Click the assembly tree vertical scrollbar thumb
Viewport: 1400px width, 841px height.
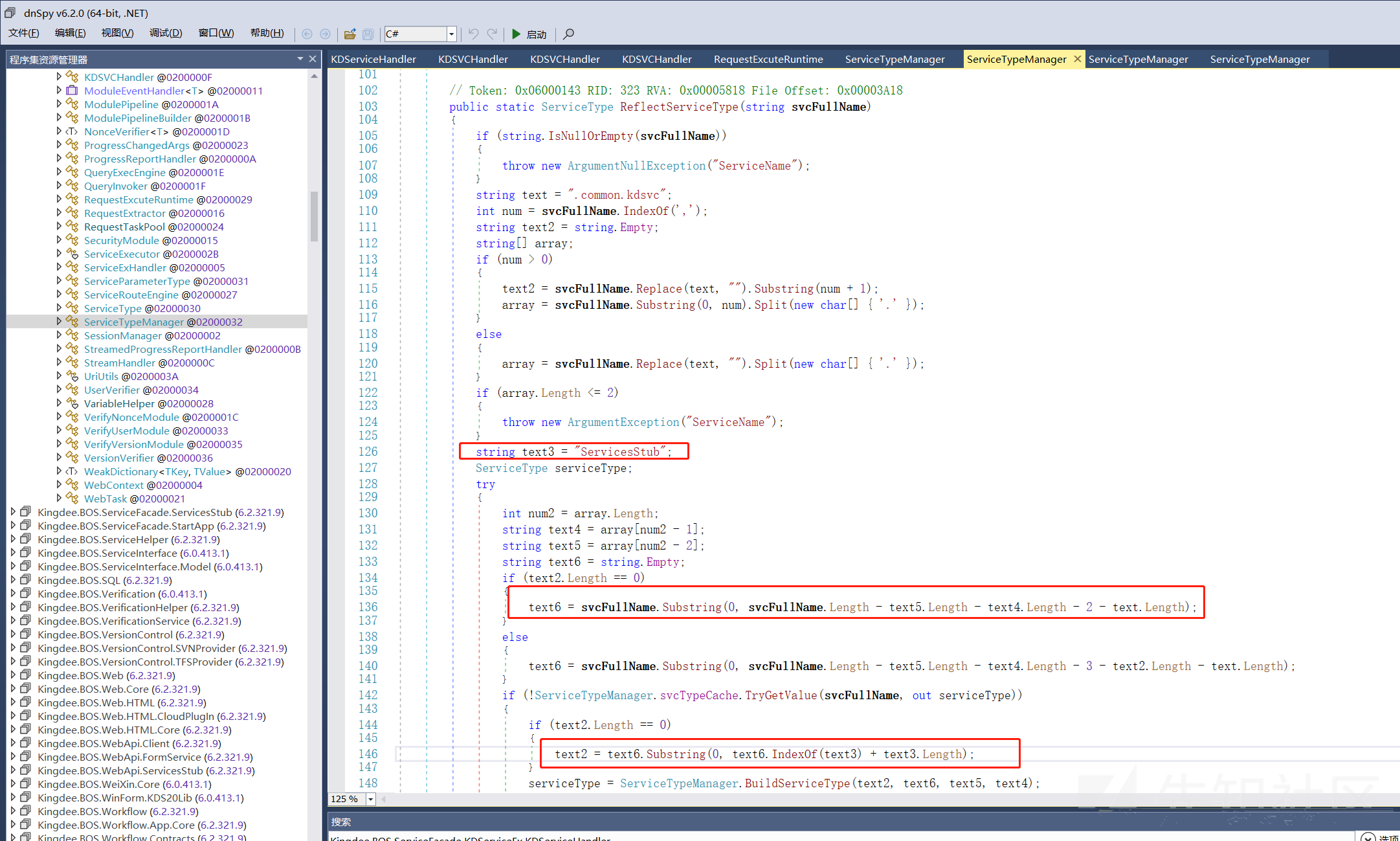click(x=315, y=216)
